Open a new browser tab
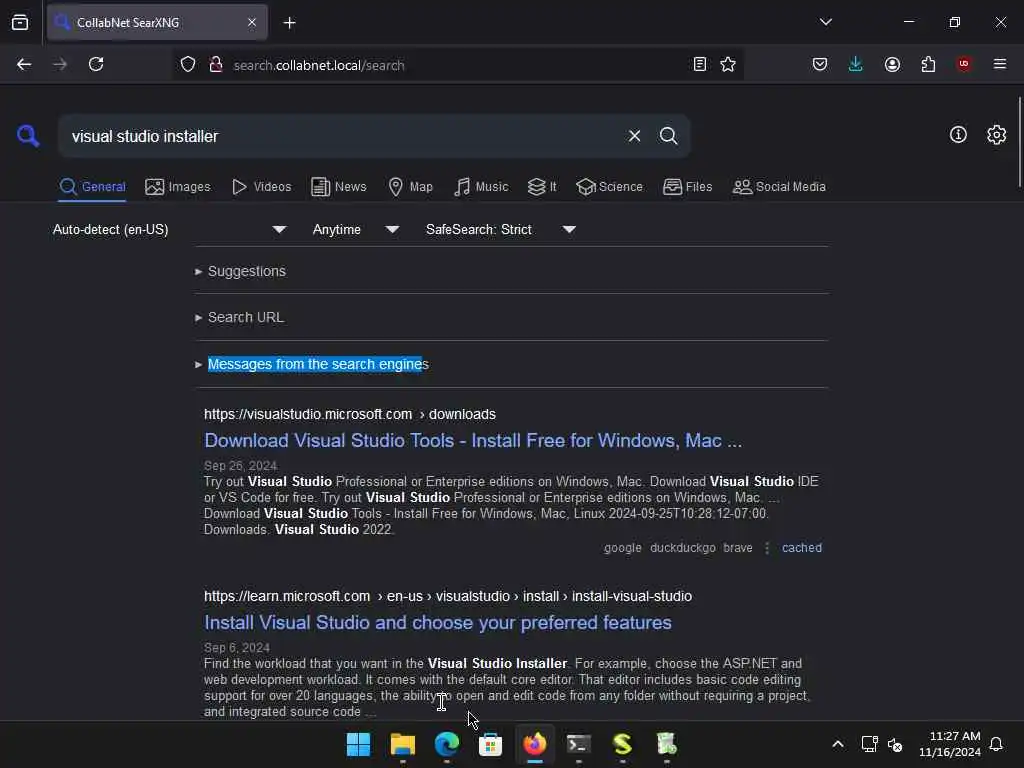 point(289,23)
